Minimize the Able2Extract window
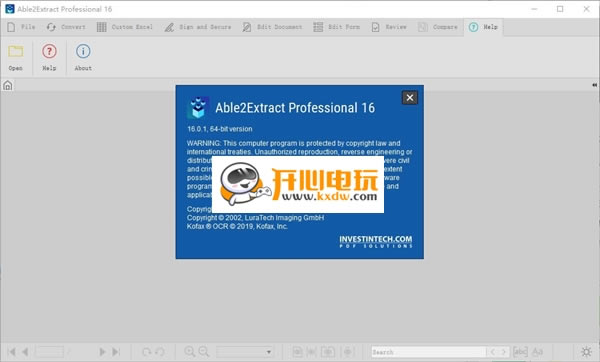 [534, 9]
